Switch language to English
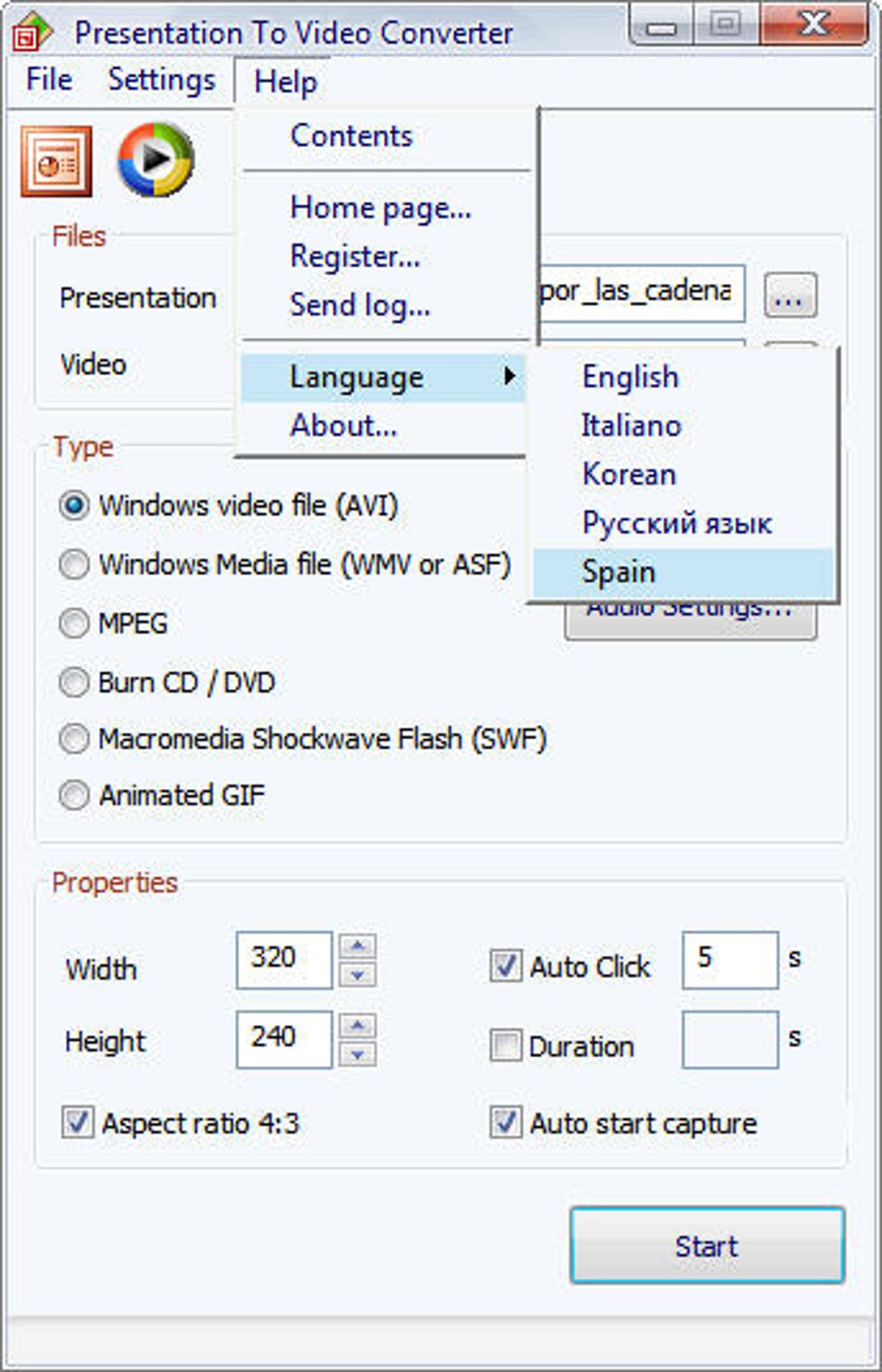 [683, 377]
